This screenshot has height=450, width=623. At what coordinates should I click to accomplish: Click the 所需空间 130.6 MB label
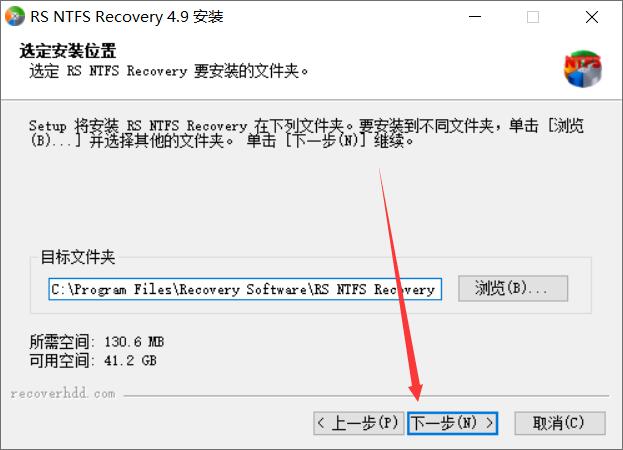[x=97, y=342]
